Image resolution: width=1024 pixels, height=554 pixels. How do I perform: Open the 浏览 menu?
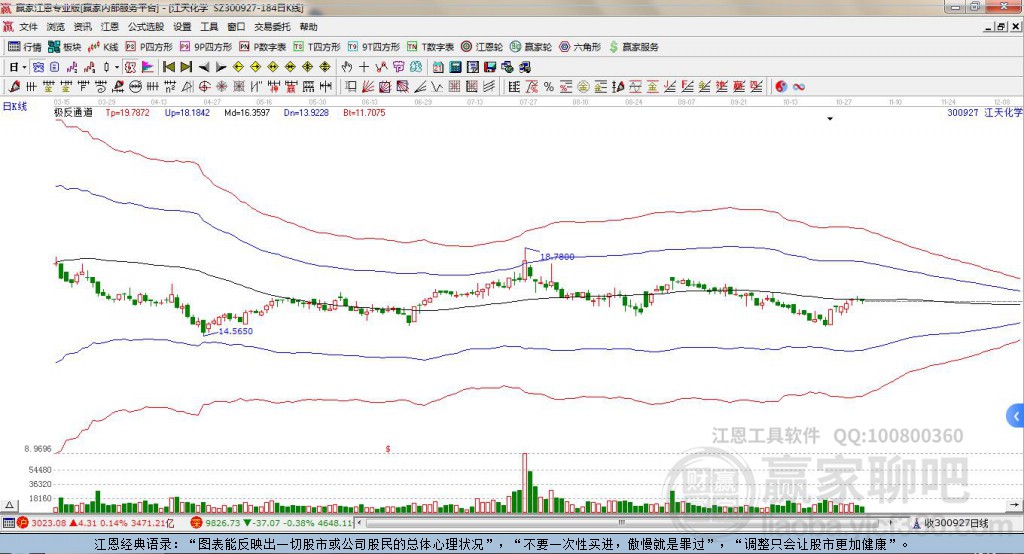point(56,27)
